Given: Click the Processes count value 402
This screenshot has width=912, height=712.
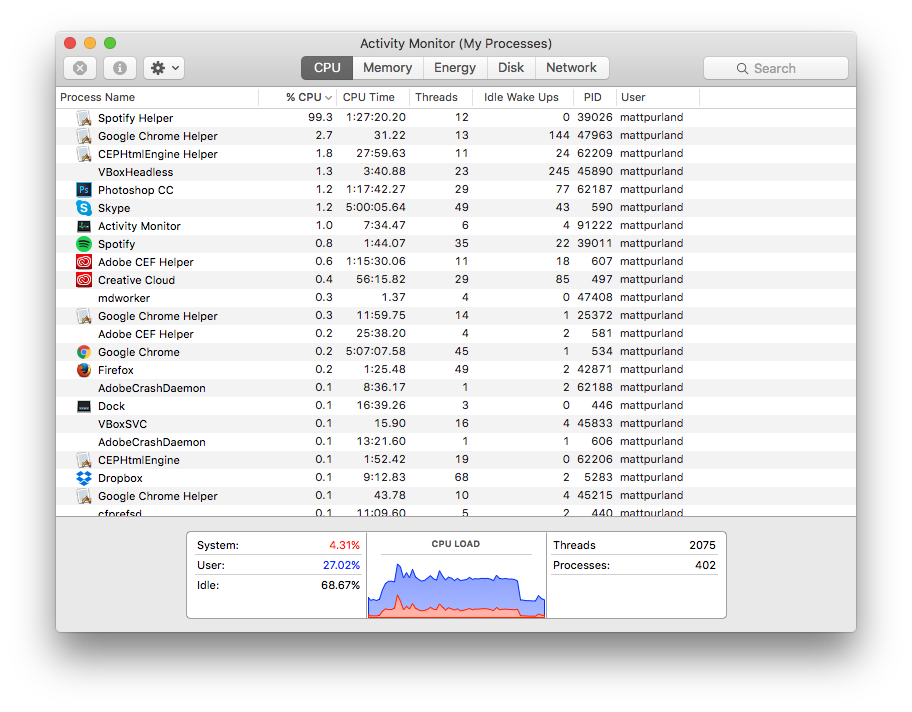Looking at the screenshot, I should (706, 565).
